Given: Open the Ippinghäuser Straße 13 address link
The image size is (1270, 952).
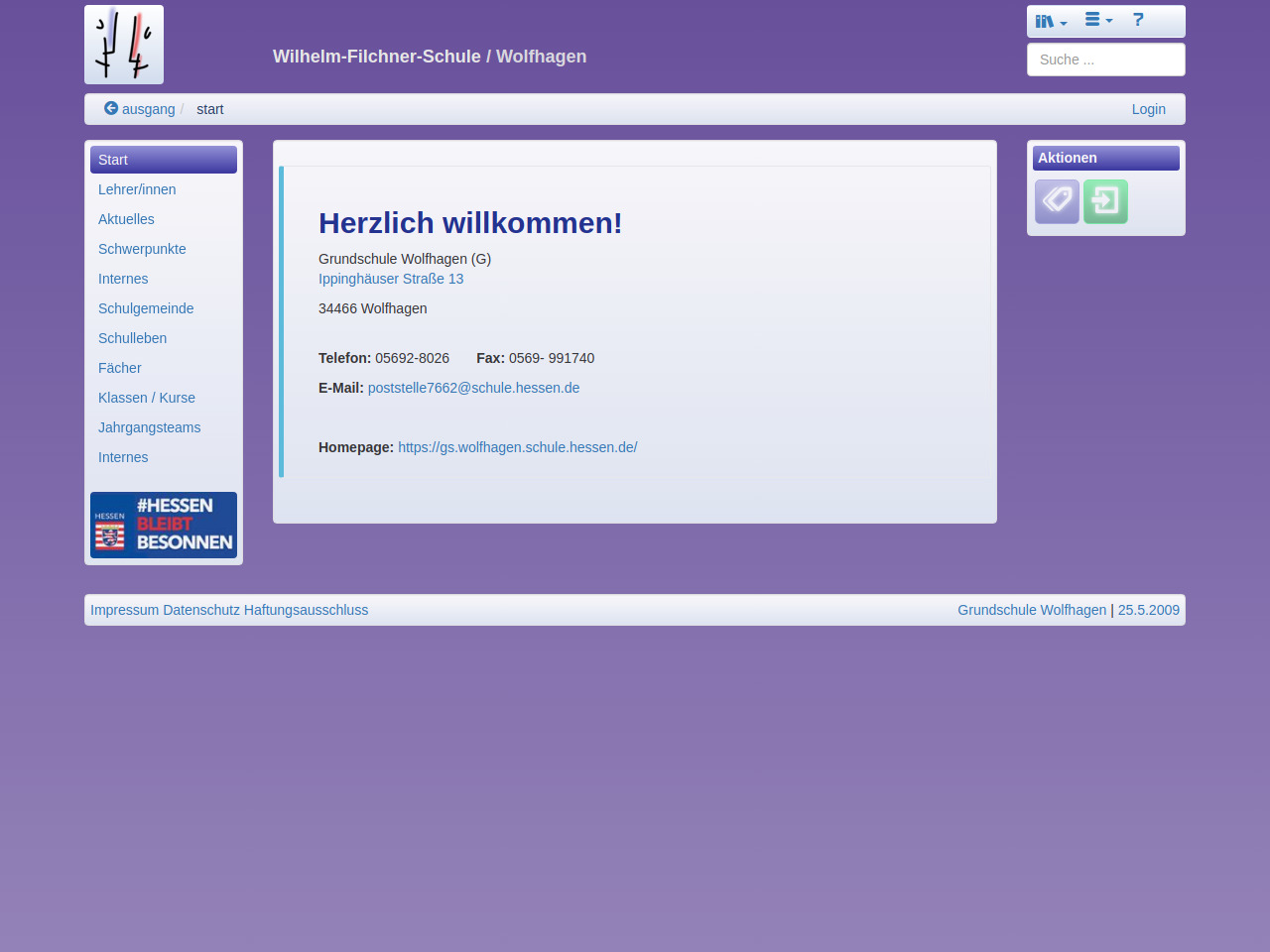Looking at the screenshot, I should pyautogui.click(x=391, y=279).
